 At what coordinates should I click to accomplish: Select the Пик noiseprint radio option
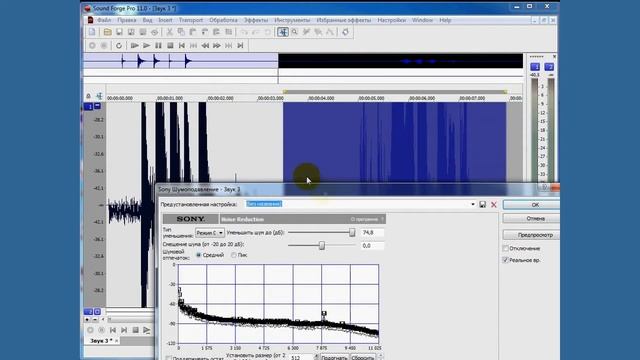233,255
